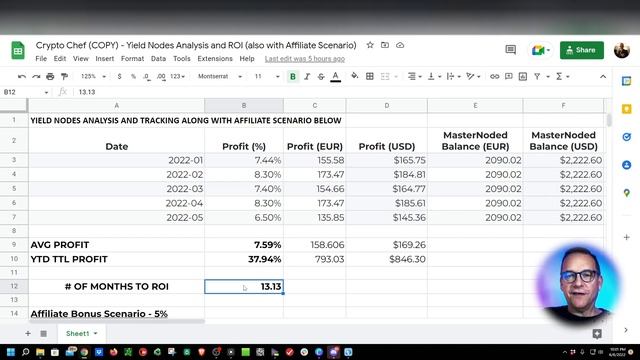Image resolution: width=640 pixels, height=360 pixels.
Task: Open the font size dropdown
Action: pos(267,76)
